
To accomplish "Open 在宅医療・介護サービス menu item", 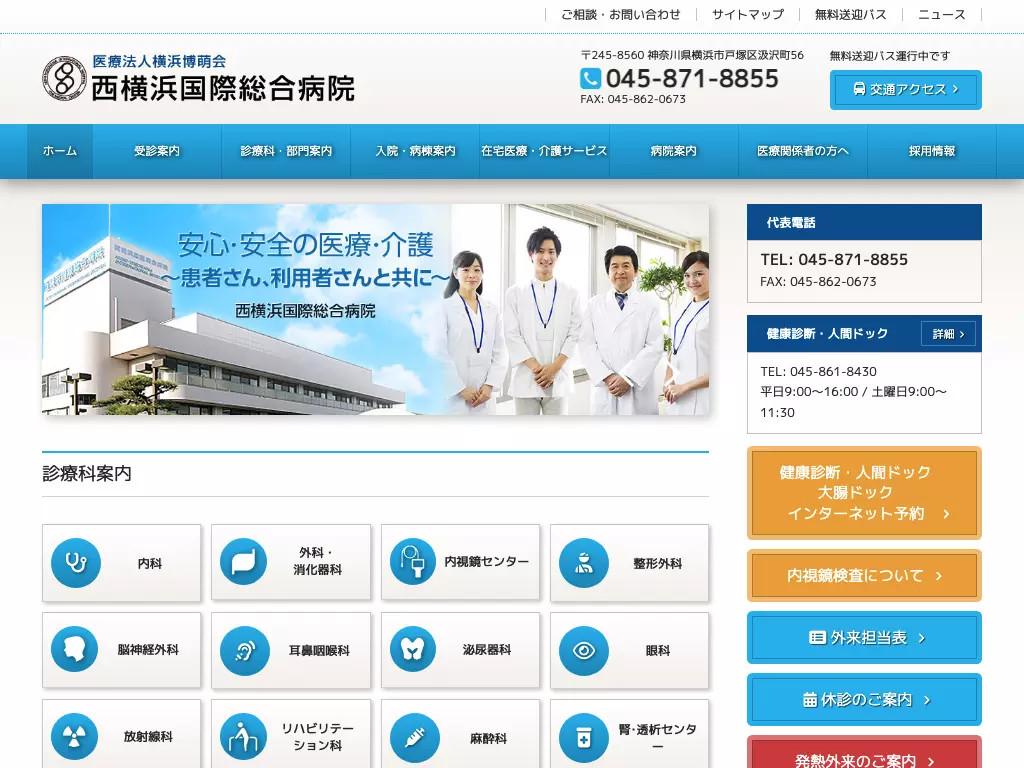I will tap(544, 151).
